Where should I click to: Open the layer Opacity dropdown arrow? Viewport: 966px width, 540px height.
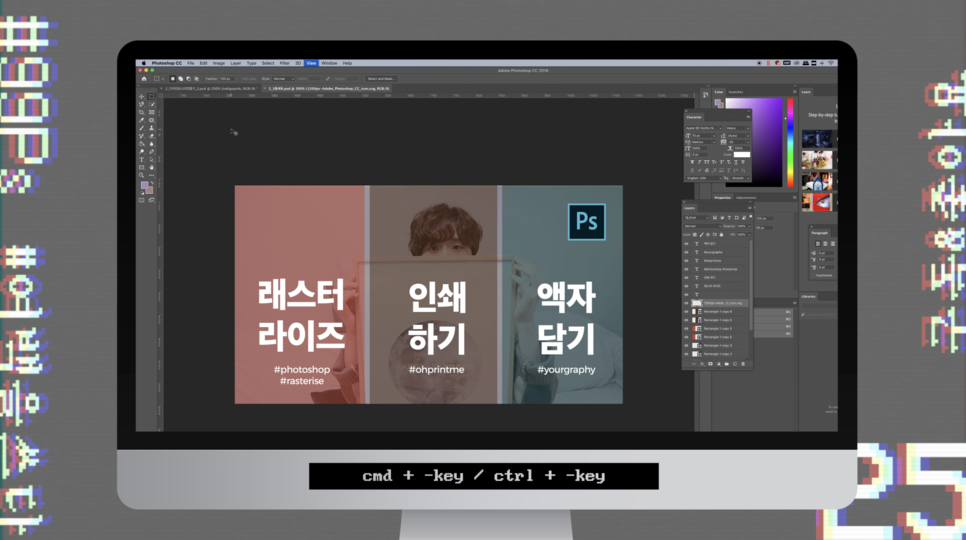(x=749, y=226)
